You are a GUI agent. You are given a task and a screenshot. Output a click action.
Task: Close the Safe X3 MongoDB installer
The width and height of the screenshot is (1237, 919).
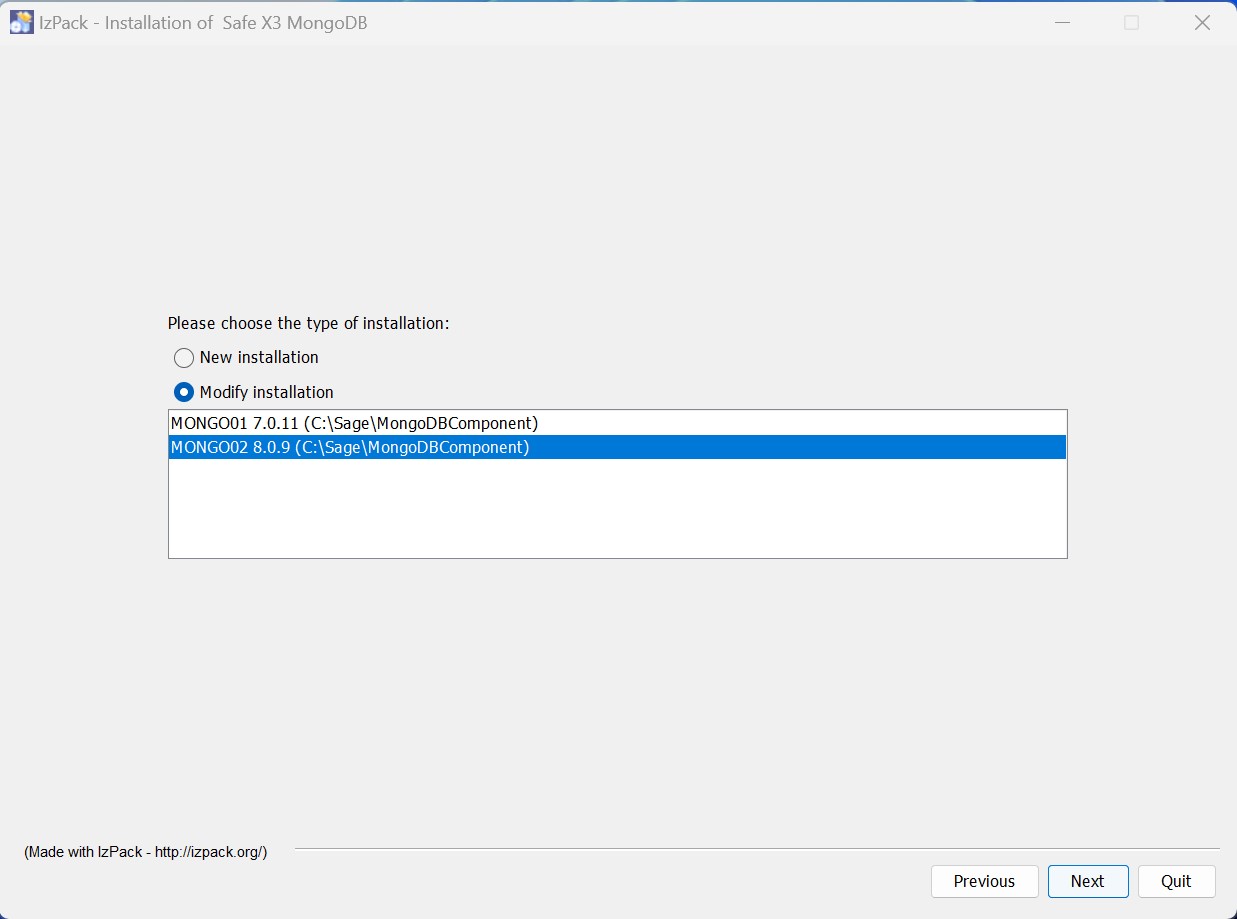[1202, 22]
